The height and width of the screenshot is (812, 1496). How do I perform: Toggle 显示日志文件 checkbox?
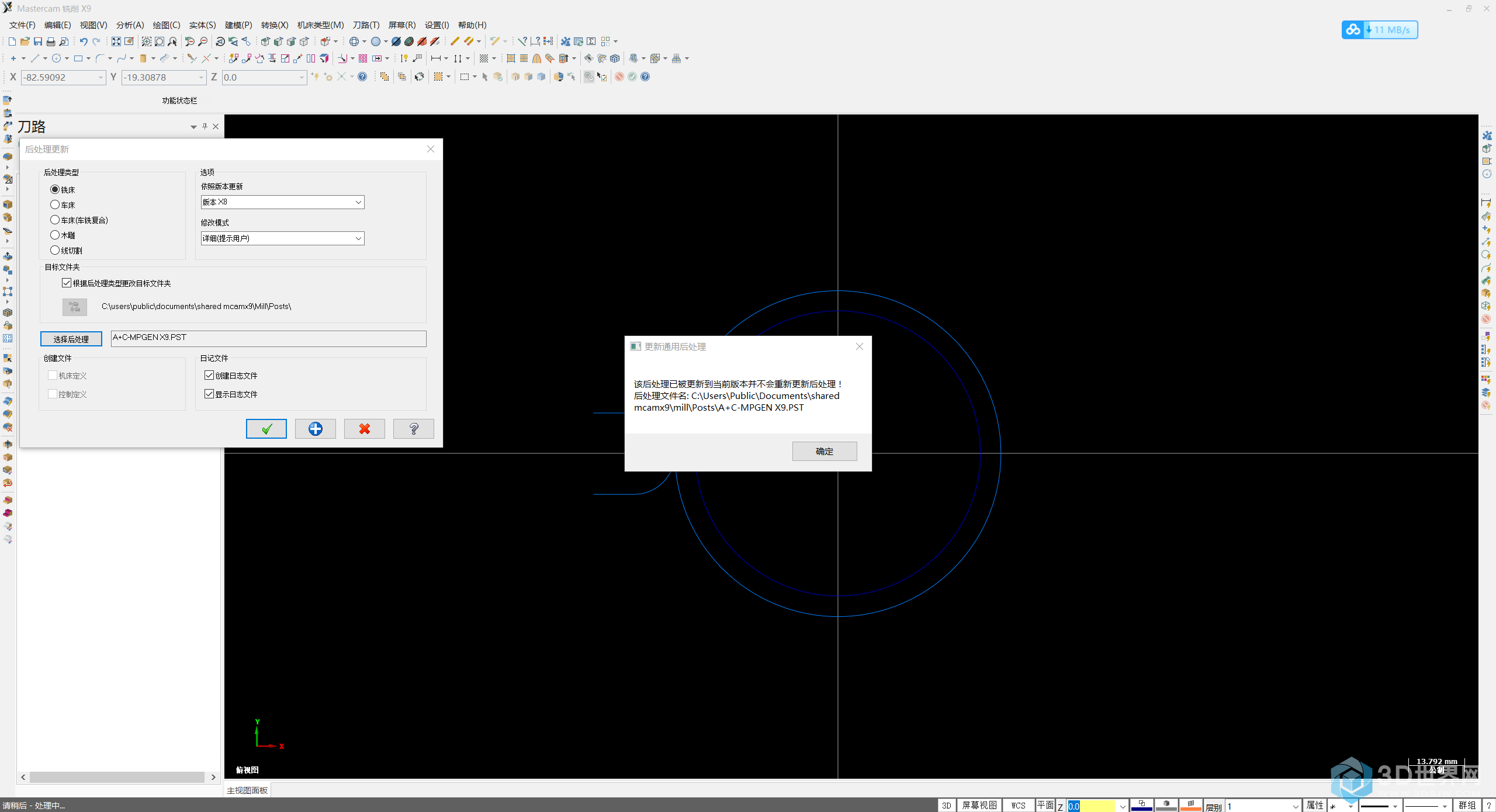pyautogui.click(x=209, y=394)
